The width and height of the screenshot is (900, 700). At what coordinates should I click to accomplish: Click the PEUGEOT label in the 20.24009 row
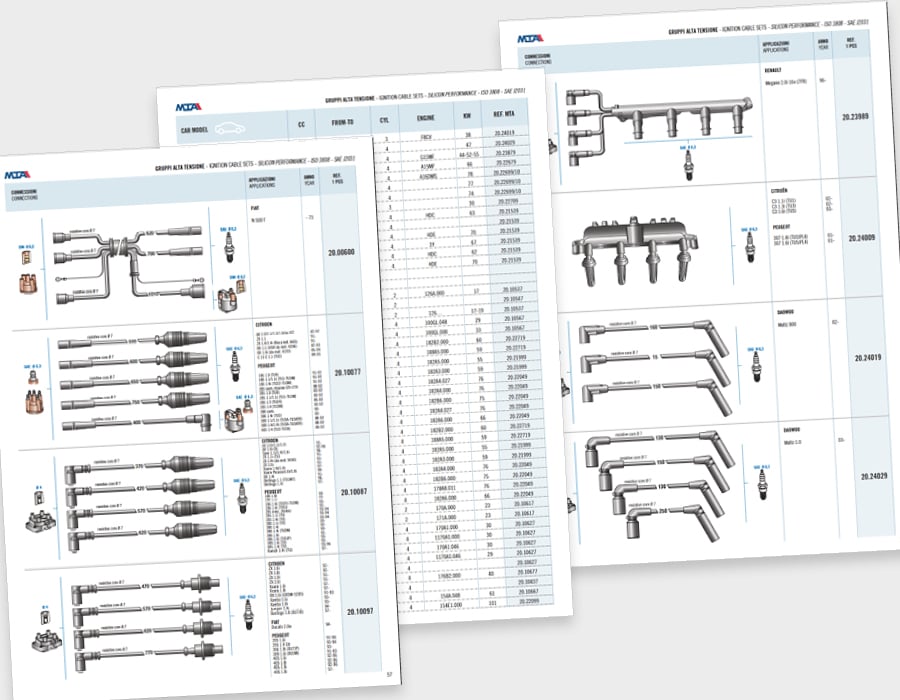tap(782, 227)
